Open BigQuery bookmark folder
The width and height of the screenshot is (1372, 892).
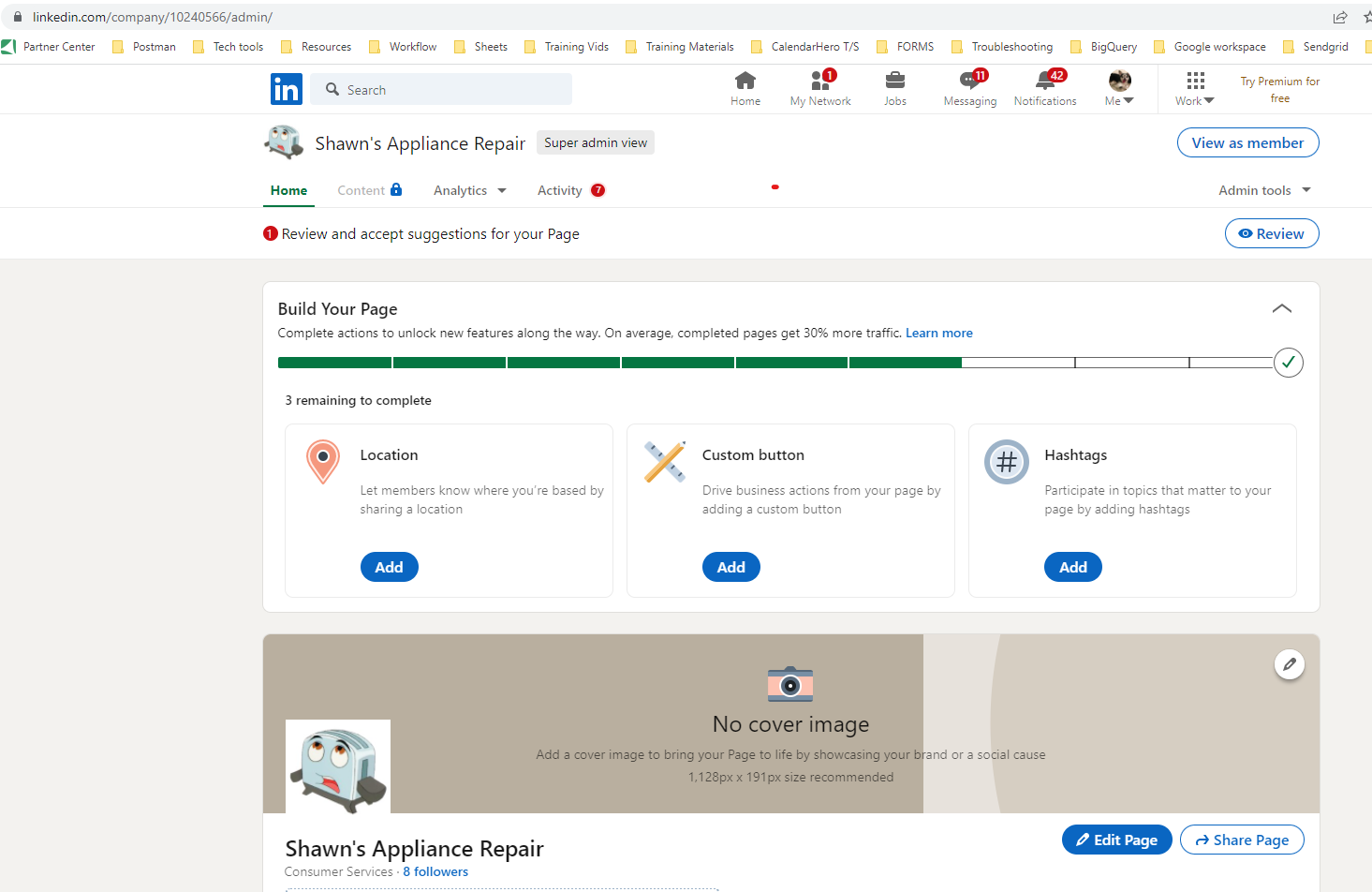click(x=1103, y=47)
